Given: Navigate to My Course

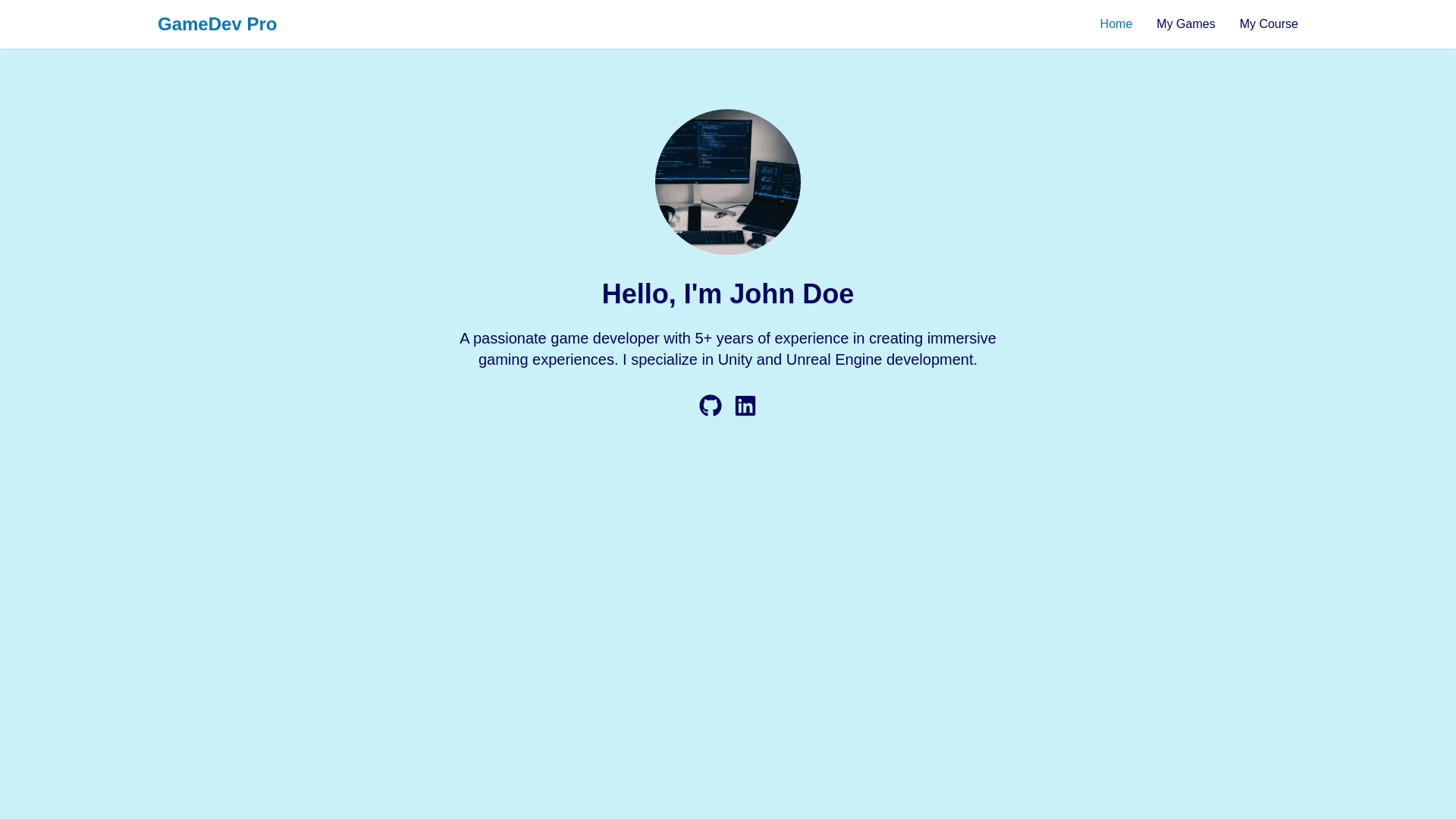Looking at the screenshot, I should pyautogui.click(x=1269, y=24).
